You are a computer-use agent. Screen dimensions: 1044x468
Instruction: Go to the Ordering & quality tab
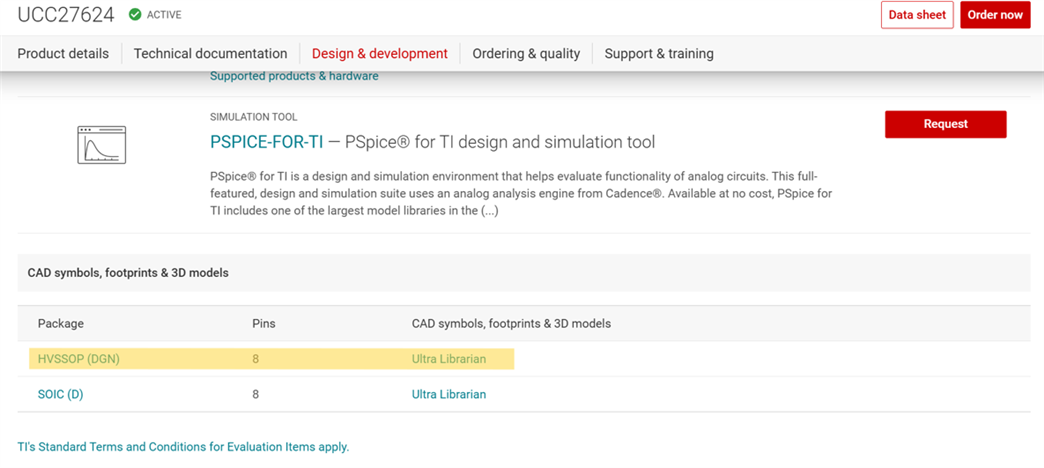click(526, 53)
